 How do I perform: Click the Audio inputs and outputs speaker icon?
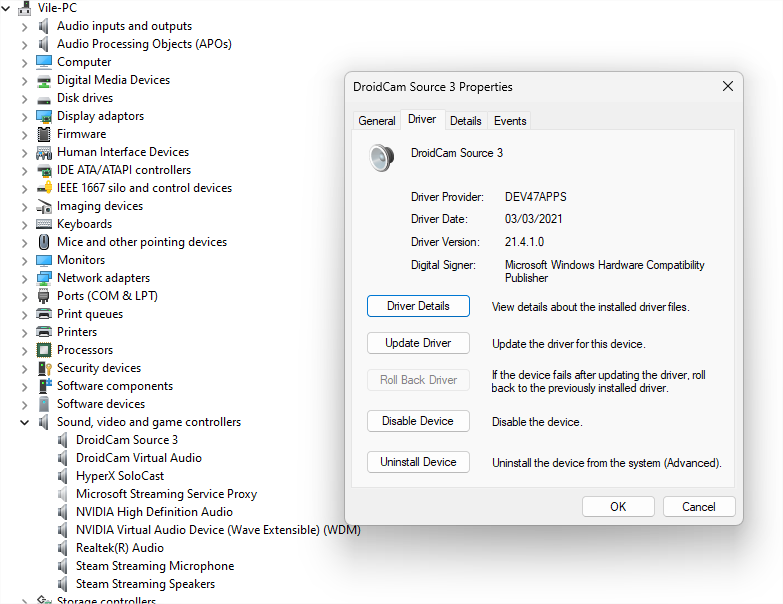pos(44,26)
